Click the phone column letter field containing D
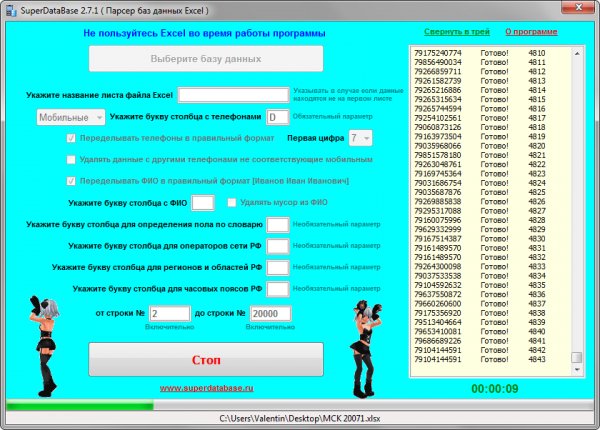The width and height of the screenshot is (600, 430). click(x=278, y=117)
